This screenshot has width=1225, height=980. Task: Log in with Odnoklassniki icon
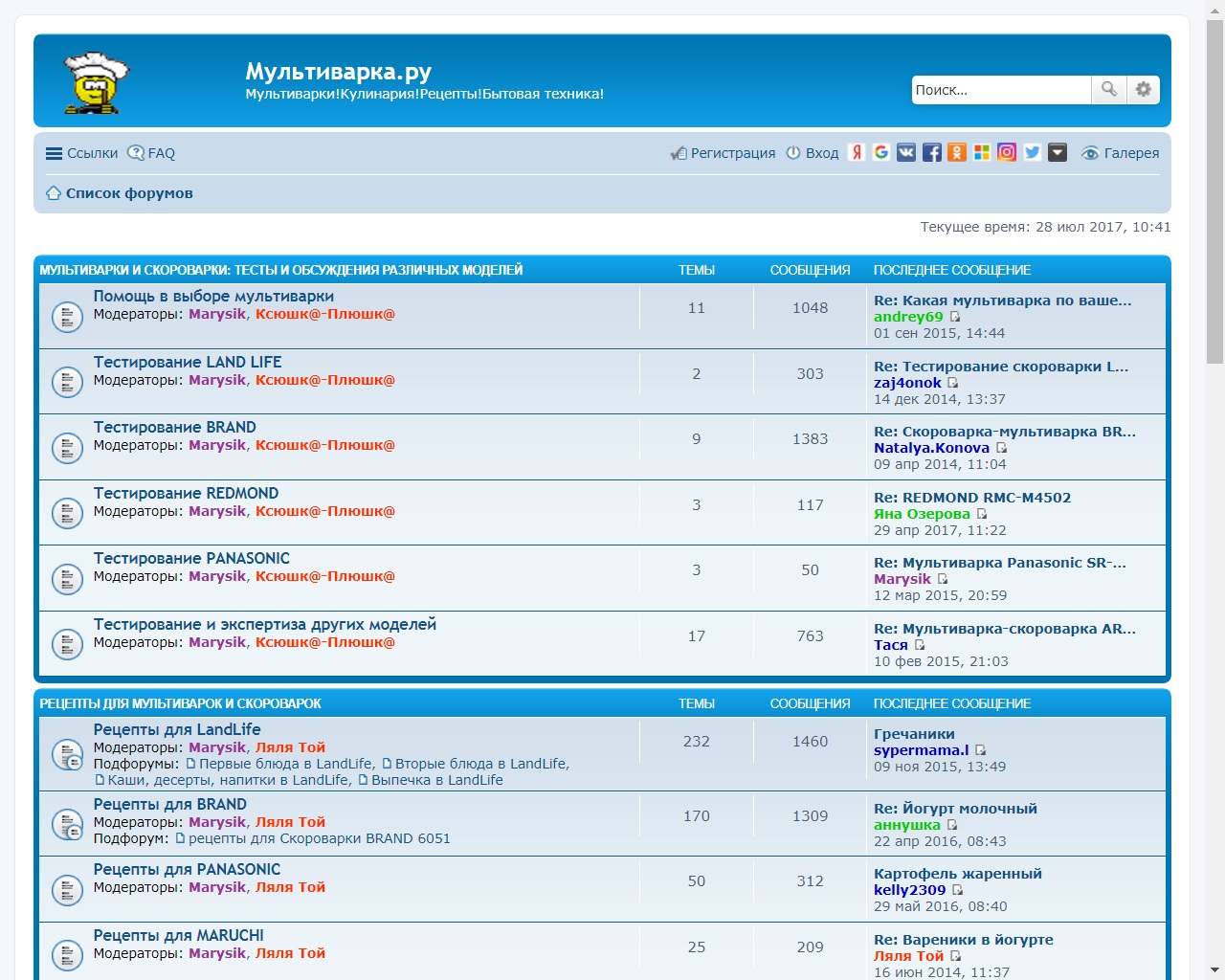(x=956, y=152)
